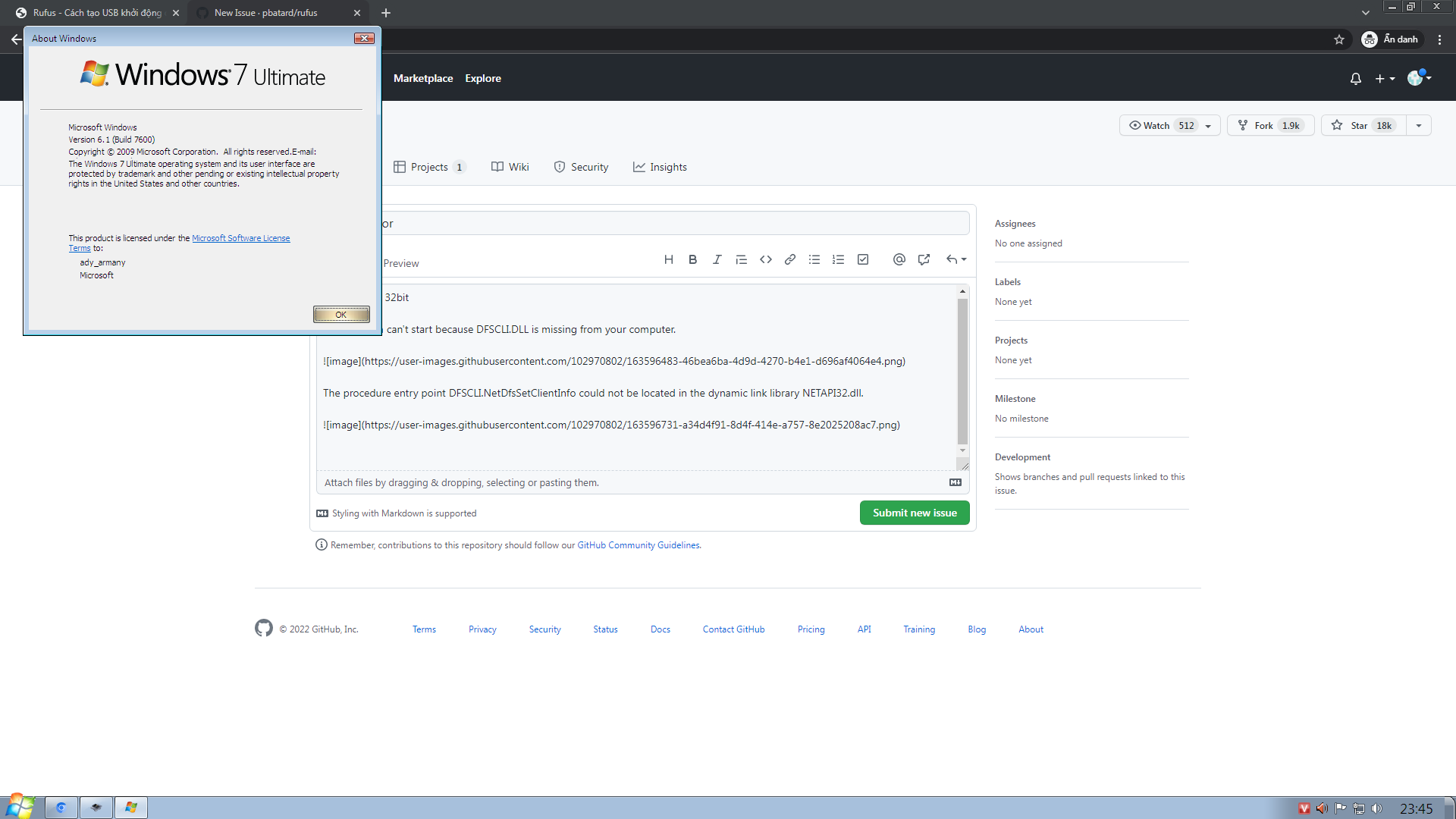The image size is (1456, 819).
Task: Insert code formatting
Action: point(766,259)
